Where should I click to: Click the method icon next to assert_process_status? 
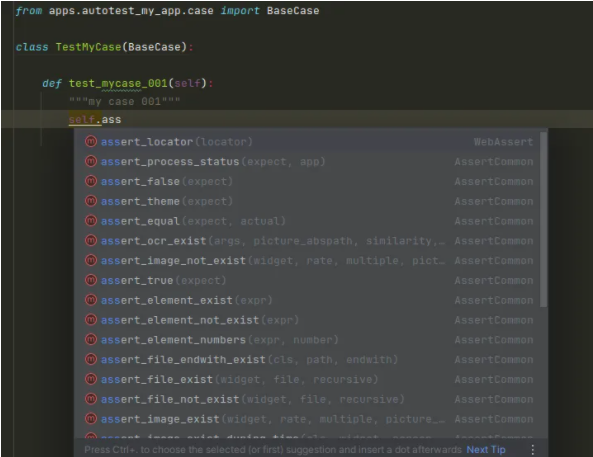(91, 161)
